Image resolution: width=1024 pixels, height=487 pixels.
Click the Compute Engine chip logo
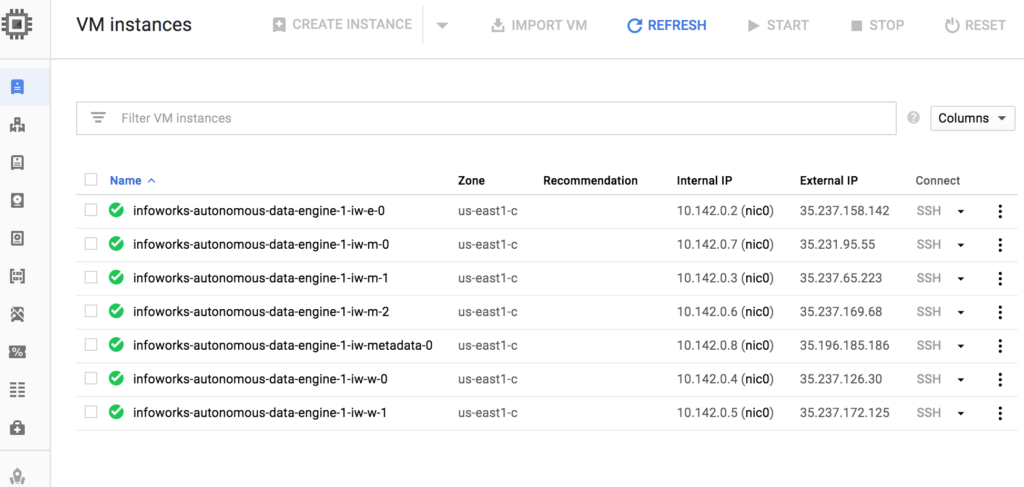coord(18,25)
